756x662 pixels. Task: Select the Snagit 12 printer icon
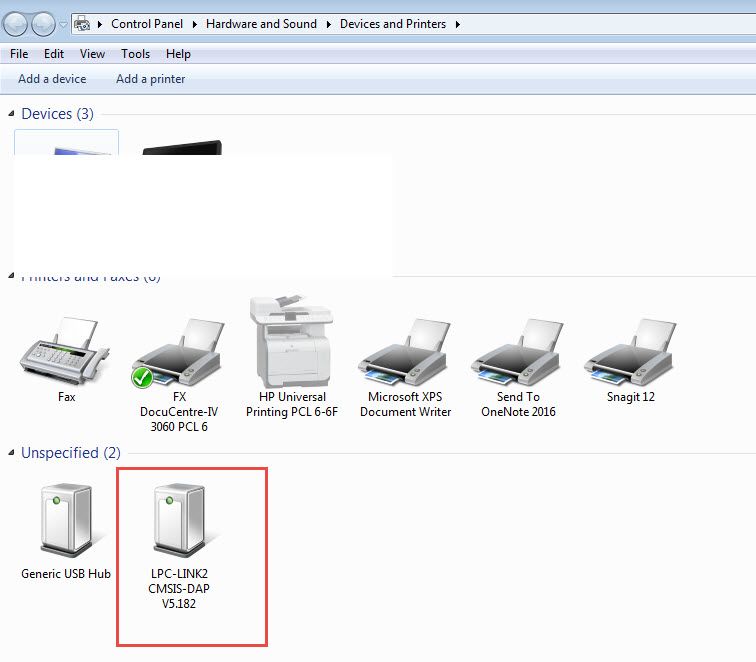tap(630, 352)
